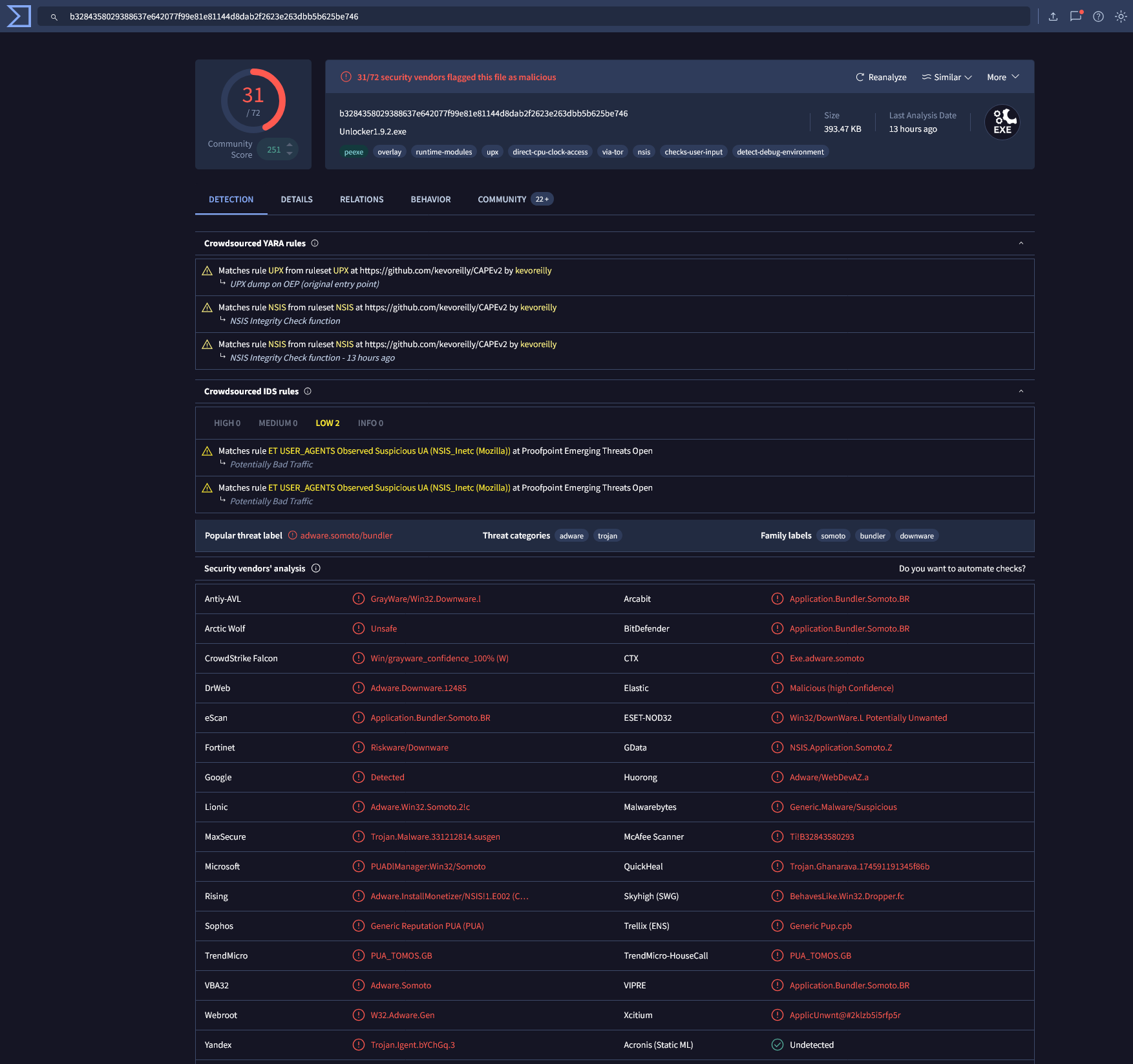This screenshot has width=1133, height=1064.
Task: Click the alert icon beside Adware/WebDevAZ.a
Action: pyautogui.click(x=778, y=778)
